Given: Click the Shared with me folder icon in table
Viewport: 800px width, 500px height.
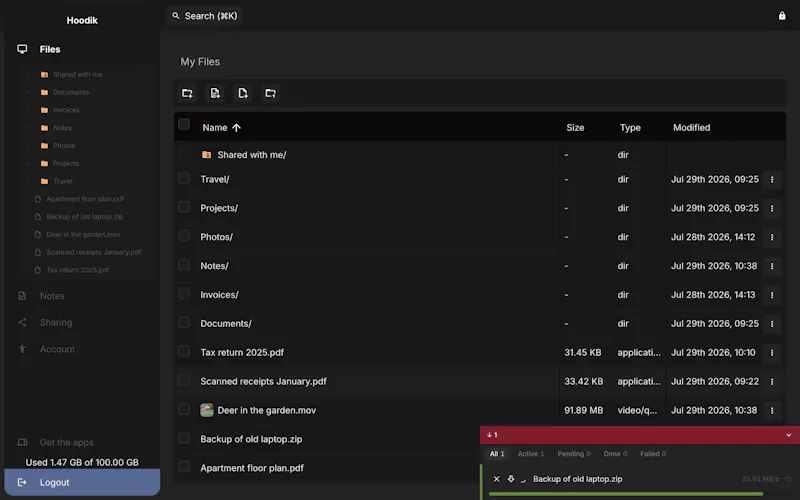Looking at the screenshot, I should [x=207, y=155].
